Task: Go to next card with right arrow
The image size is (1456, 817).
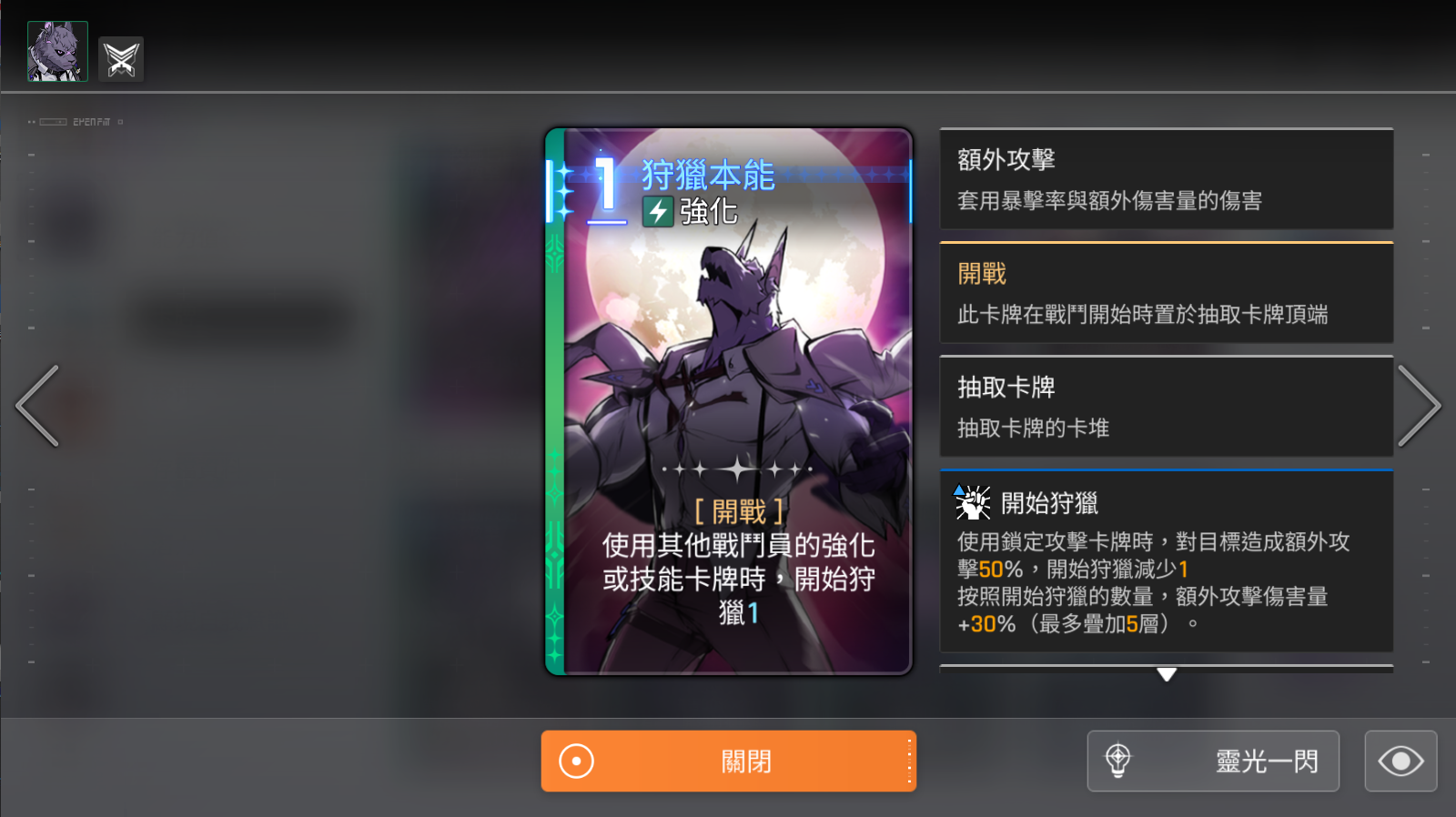Action: tap(1419, 406)
